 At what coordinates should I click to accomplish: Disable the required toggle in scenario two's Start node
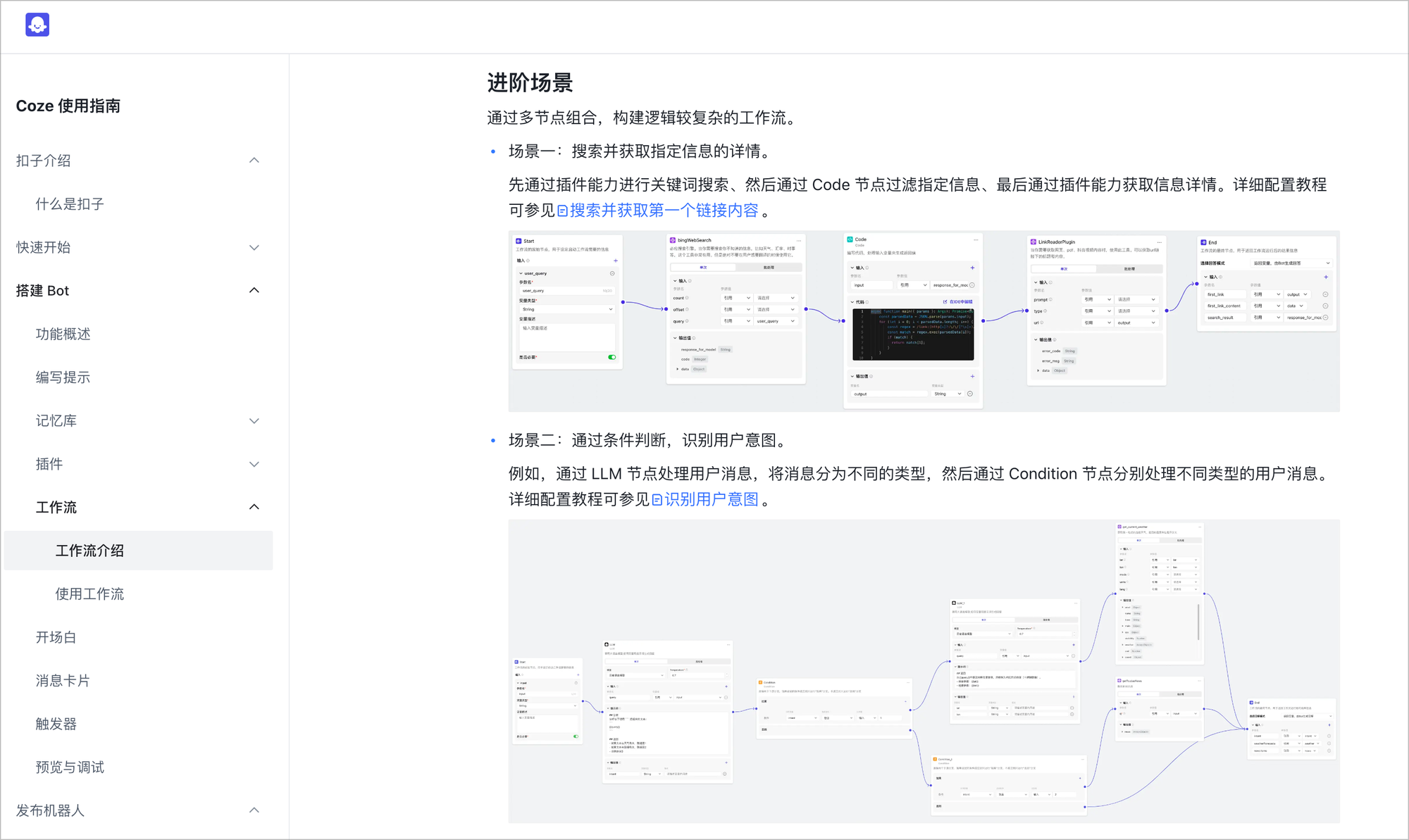click(x=576, y=736)
